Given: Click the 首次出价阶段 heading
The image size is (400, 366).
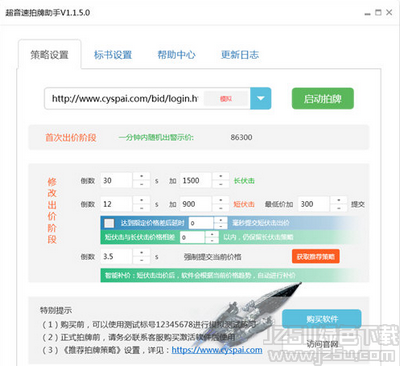Looking at the screenshot, I should coord(71,137).
